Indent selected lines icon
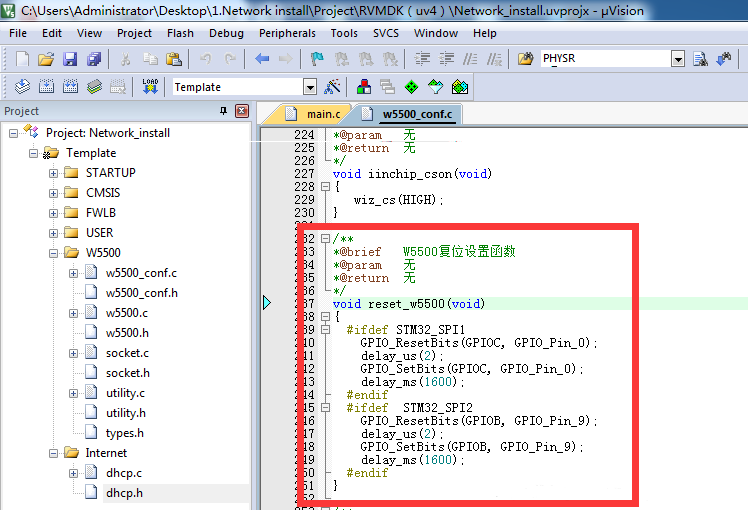748x510 pixels. pos(422,59)
